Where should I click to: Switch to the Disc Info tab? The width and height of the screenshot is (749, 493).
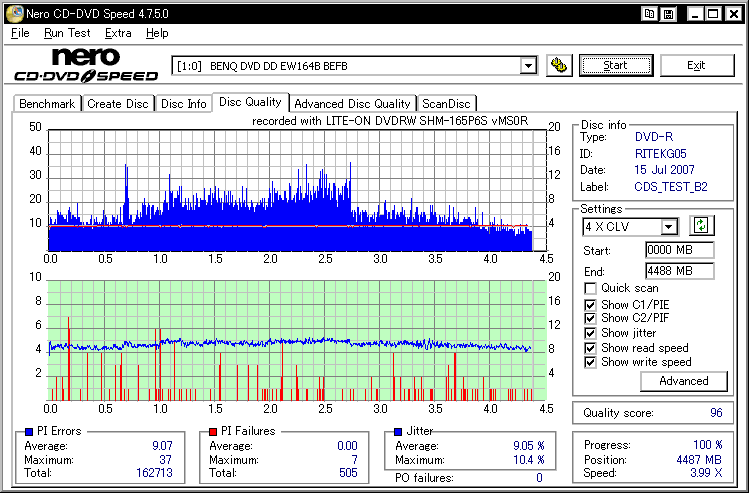(x=183, y=104)
